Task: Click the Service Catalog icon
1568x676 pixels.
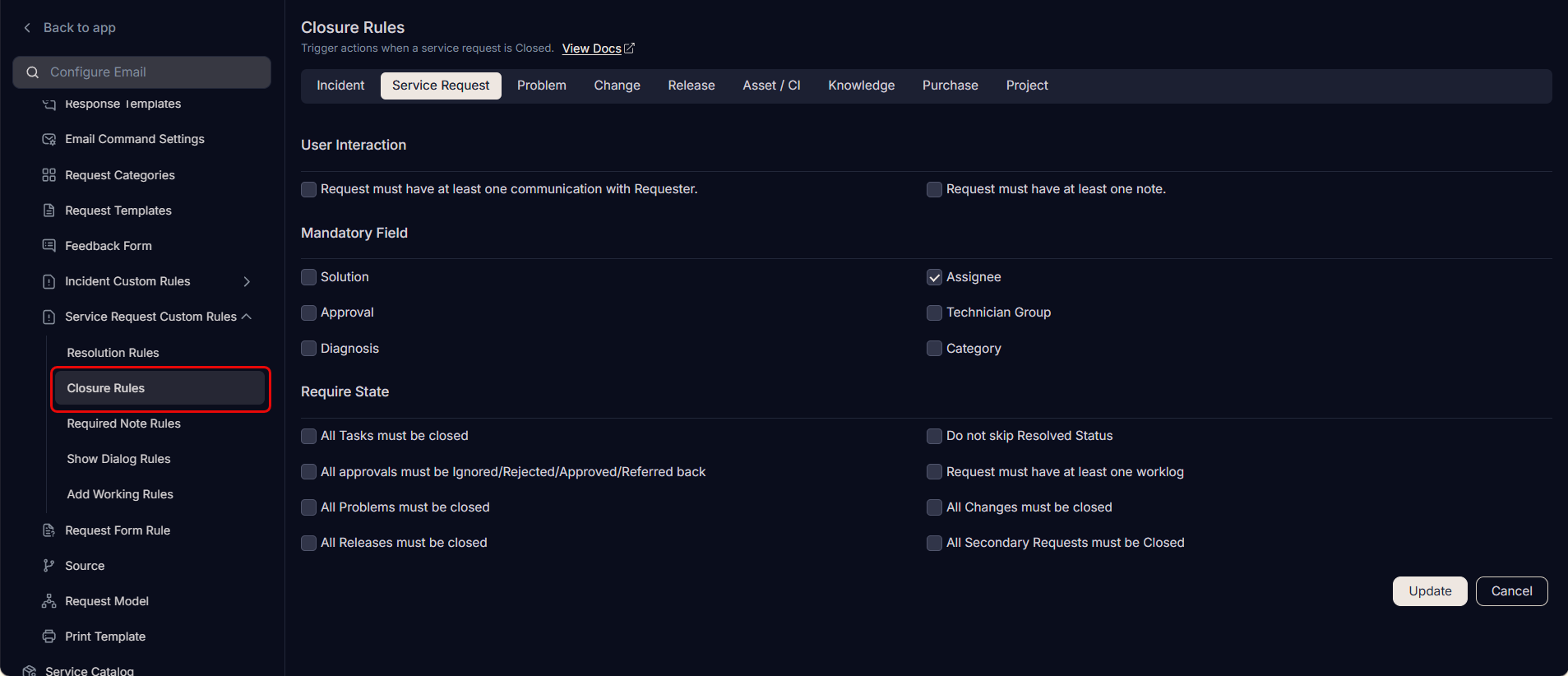Action: tap(30, 671)
